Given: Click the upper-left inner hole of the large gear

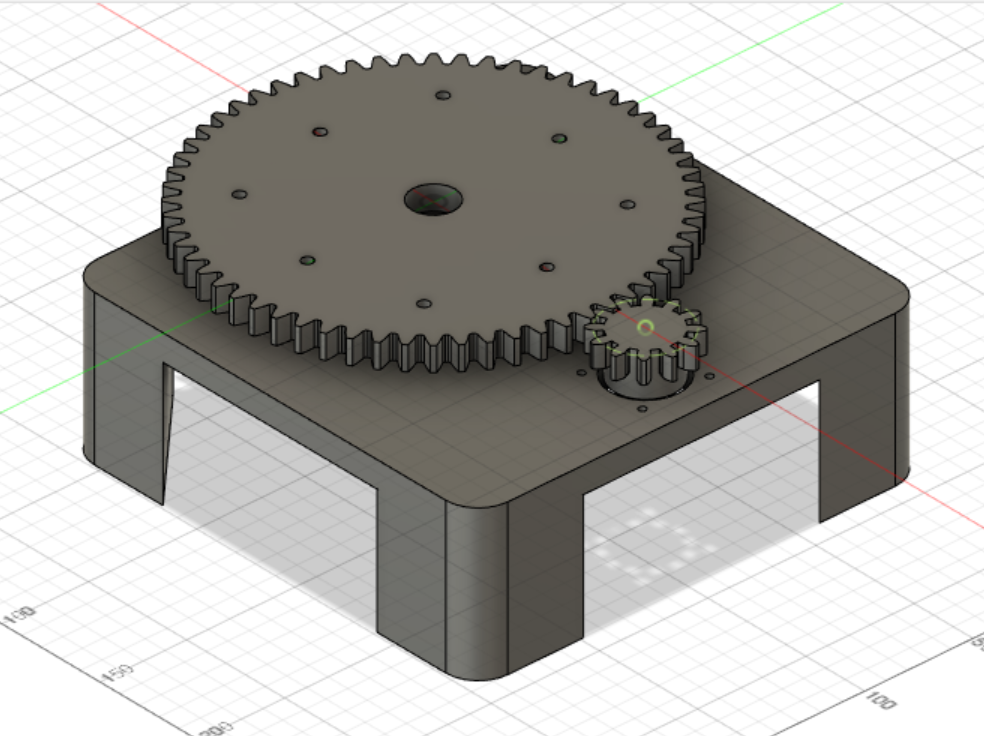Looking at the screenshot, I should pos(320,131).
